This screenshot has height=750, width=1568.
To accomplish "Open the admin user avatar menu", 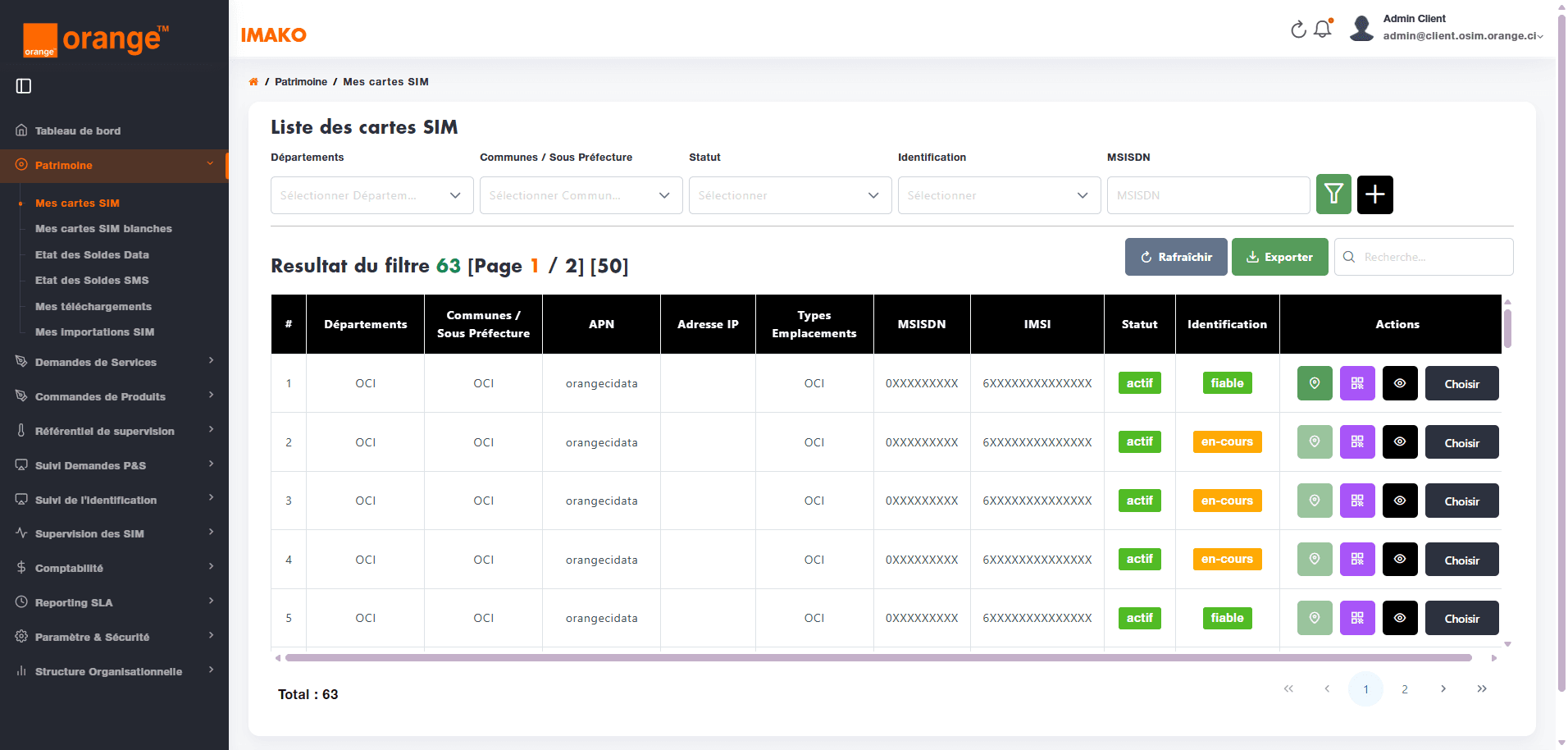I will pyautogui.click(x=1362, y=28).
